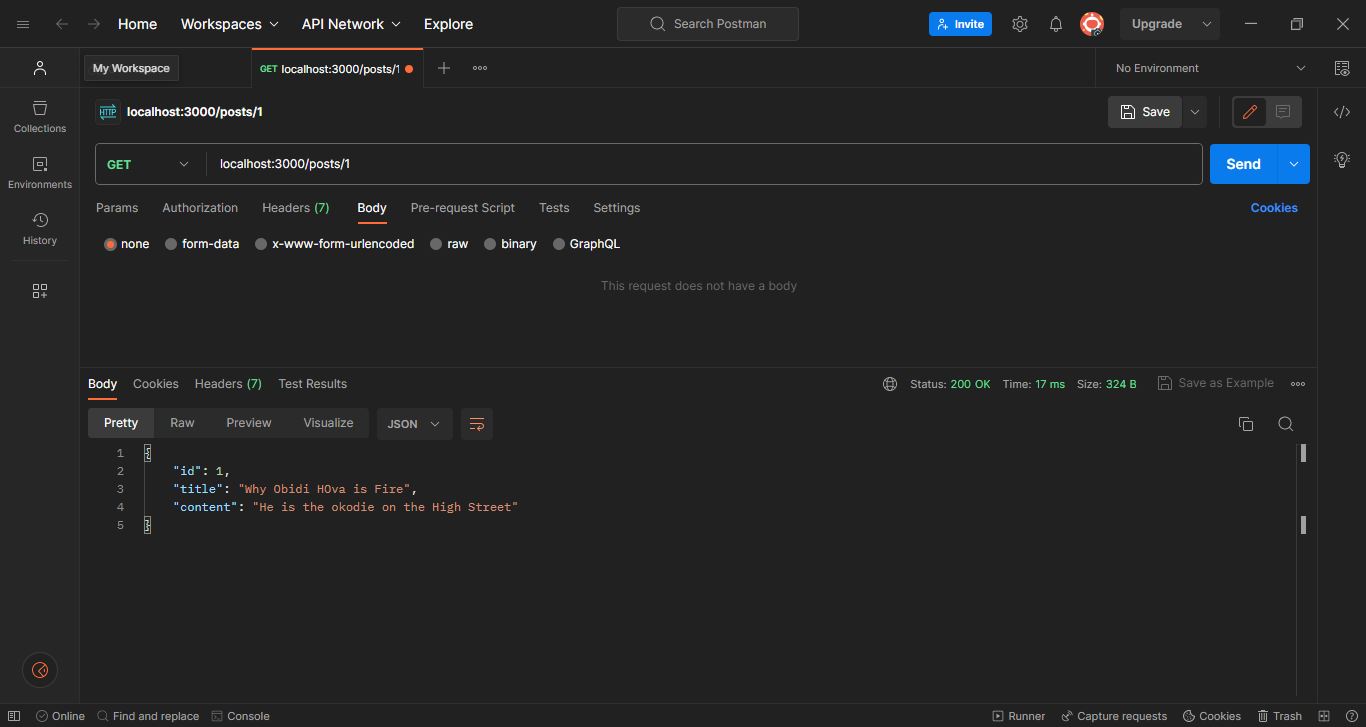Switch to the Pre-request Script tab

(x=462, y=208)
